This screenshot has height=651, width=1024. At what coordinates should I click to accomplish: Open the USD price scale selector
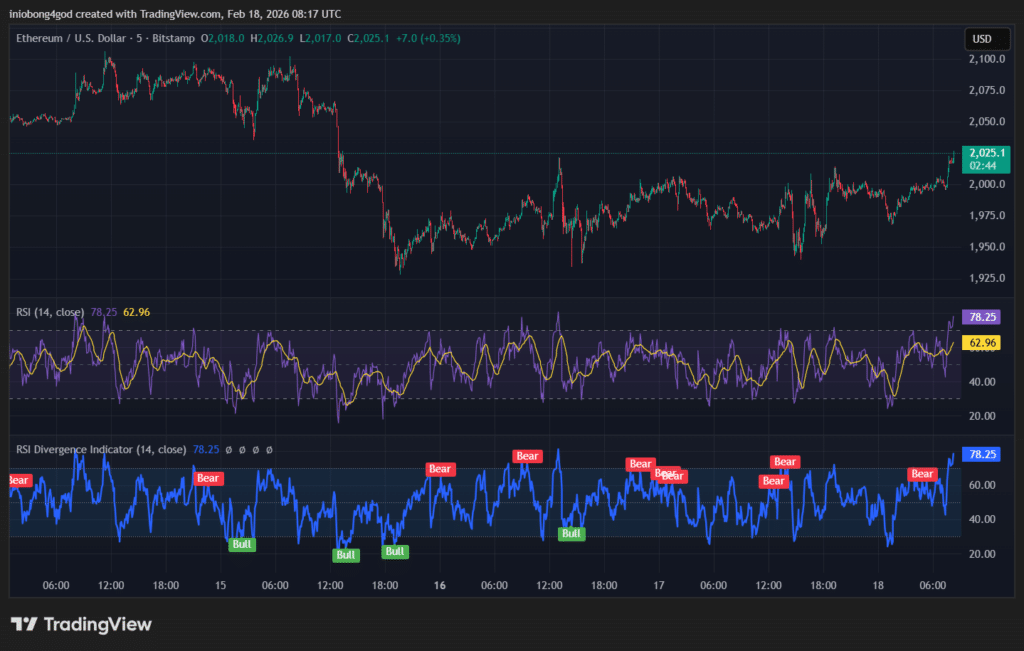(986, 38)
